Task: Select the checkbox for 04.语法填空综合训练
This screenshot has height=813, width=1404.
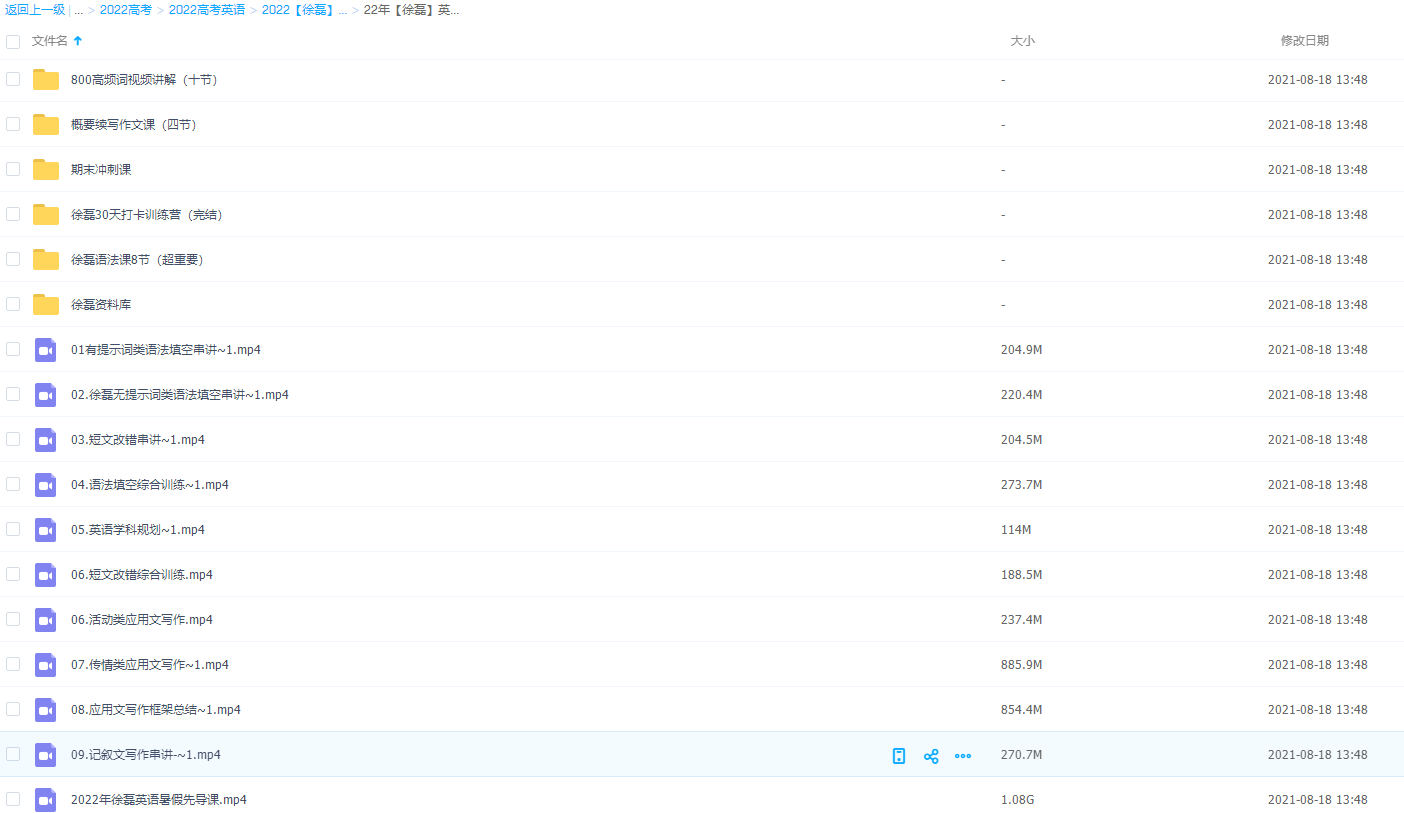Action: pos(13,484)
